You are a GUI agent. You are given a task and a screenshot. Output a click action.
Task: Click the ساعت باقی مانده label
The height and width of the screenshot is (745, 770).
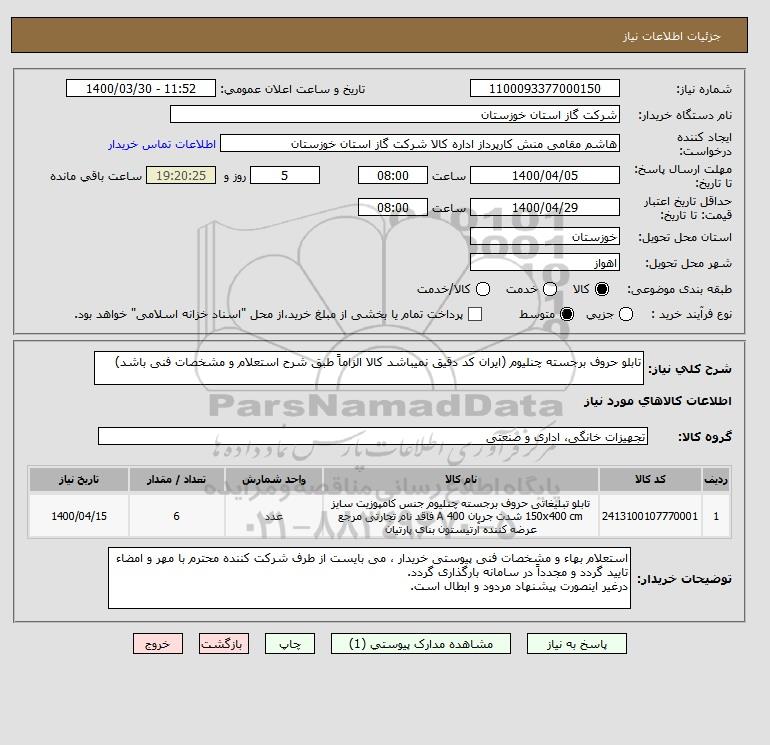tap(96, 176)
